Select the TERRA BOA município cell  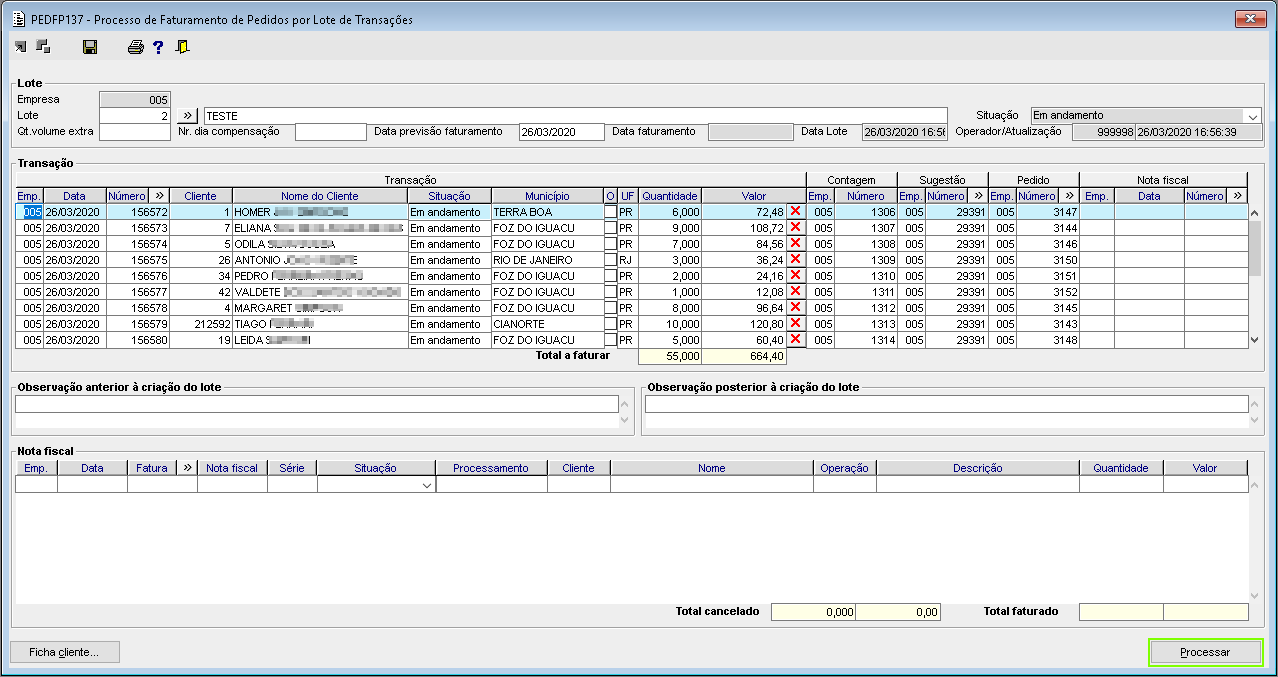tap(547, 212)
